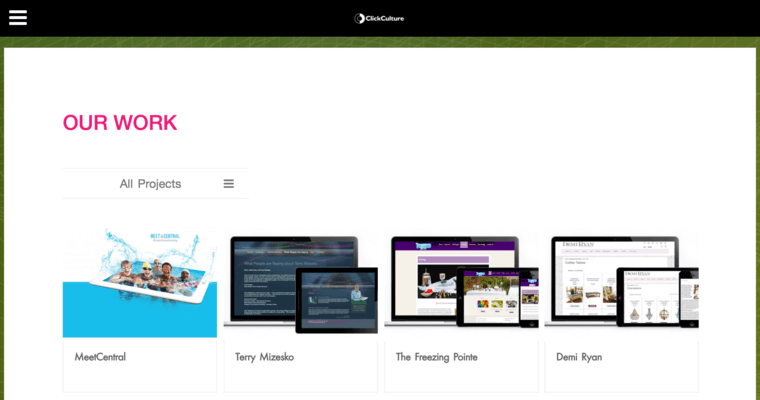Click the OUR WORK heading

[x=120, y=123]
